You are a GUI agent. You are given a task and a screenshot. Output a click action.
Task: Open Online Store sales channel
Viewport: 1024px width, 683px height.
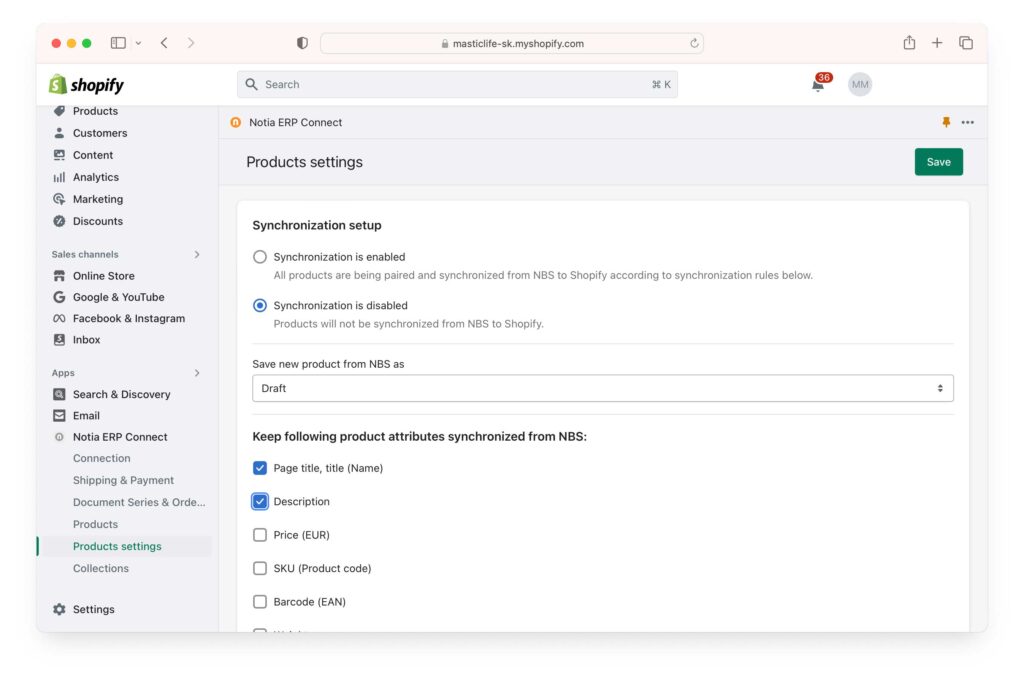click(x=104, y=276)
